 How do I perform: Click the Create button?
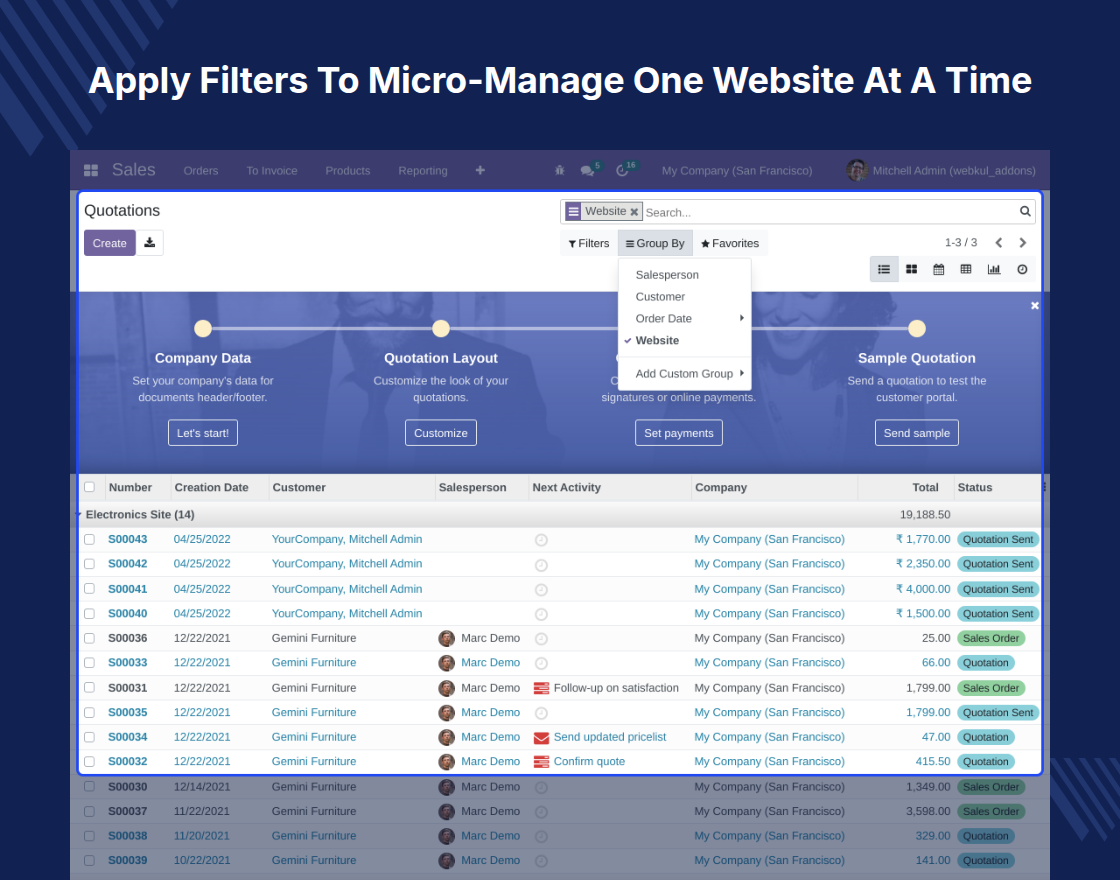tap(109, 243)
